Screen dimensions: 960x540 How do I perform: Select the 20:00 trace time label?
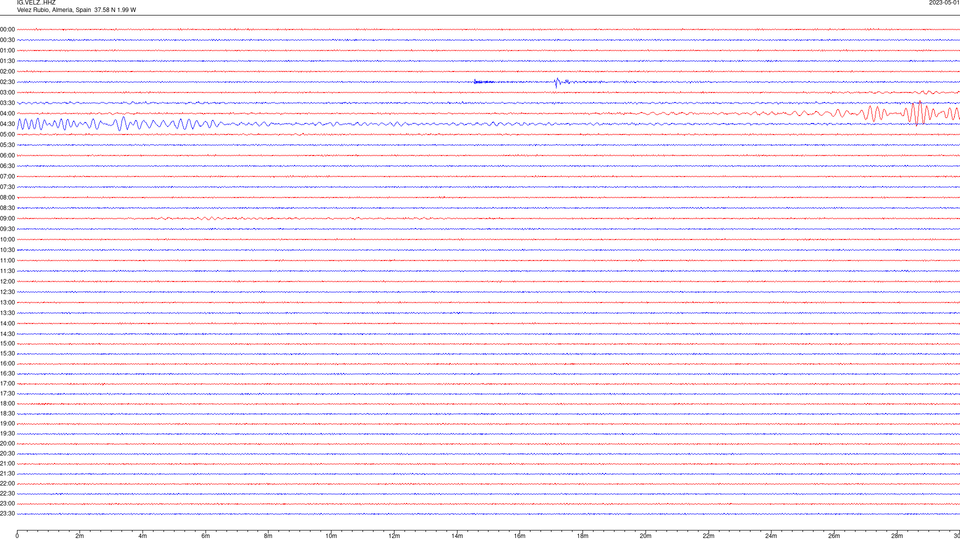point(7,443)
